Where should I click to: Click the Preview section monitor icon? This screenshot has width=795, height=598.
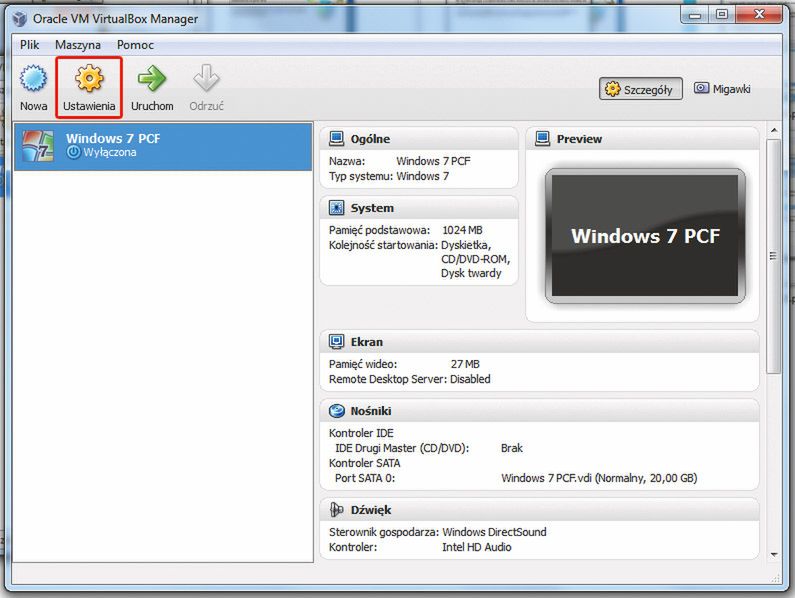point(543,138)
